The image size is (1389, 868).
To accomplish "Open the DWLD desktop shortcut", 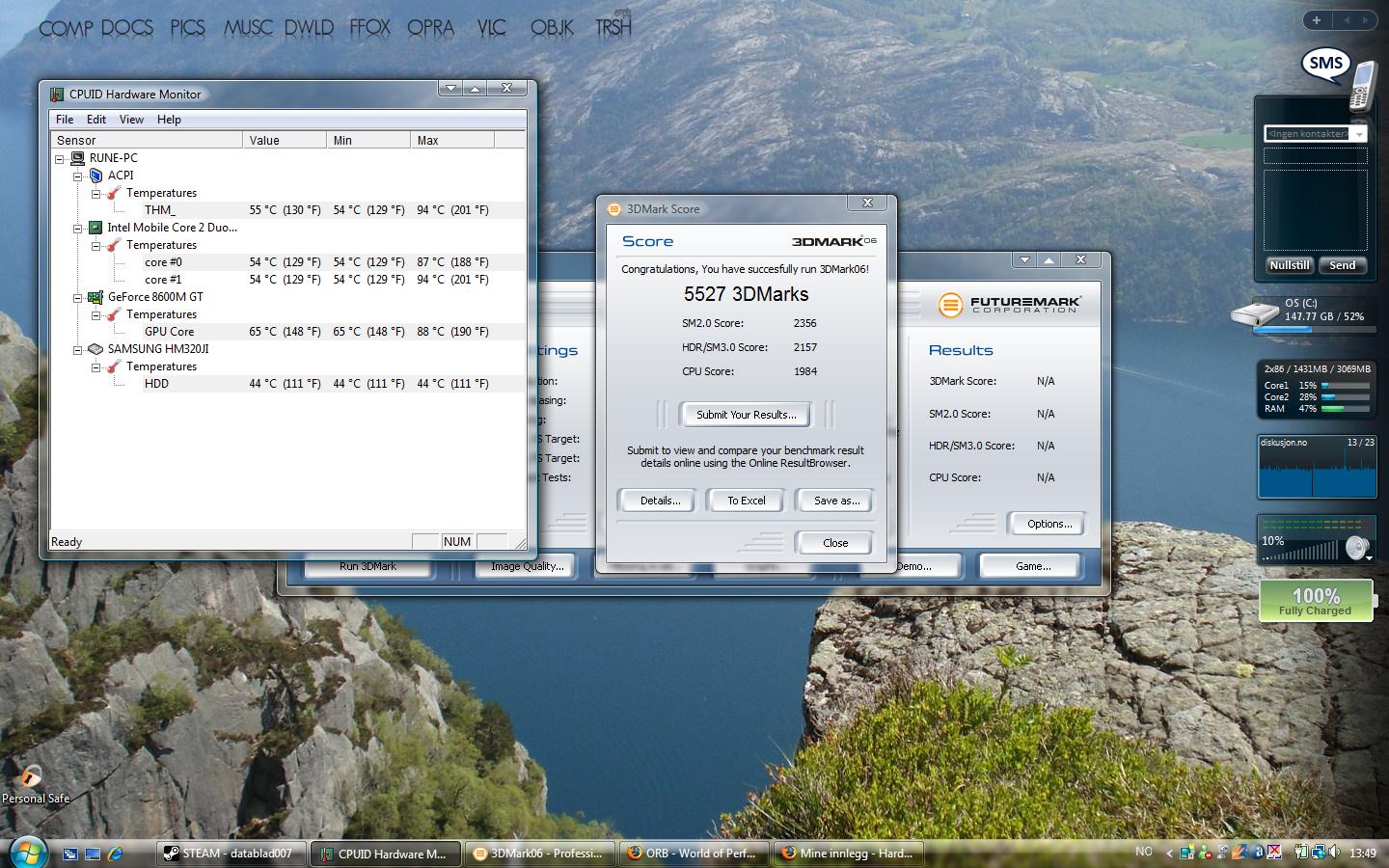I will pos(309,28).
